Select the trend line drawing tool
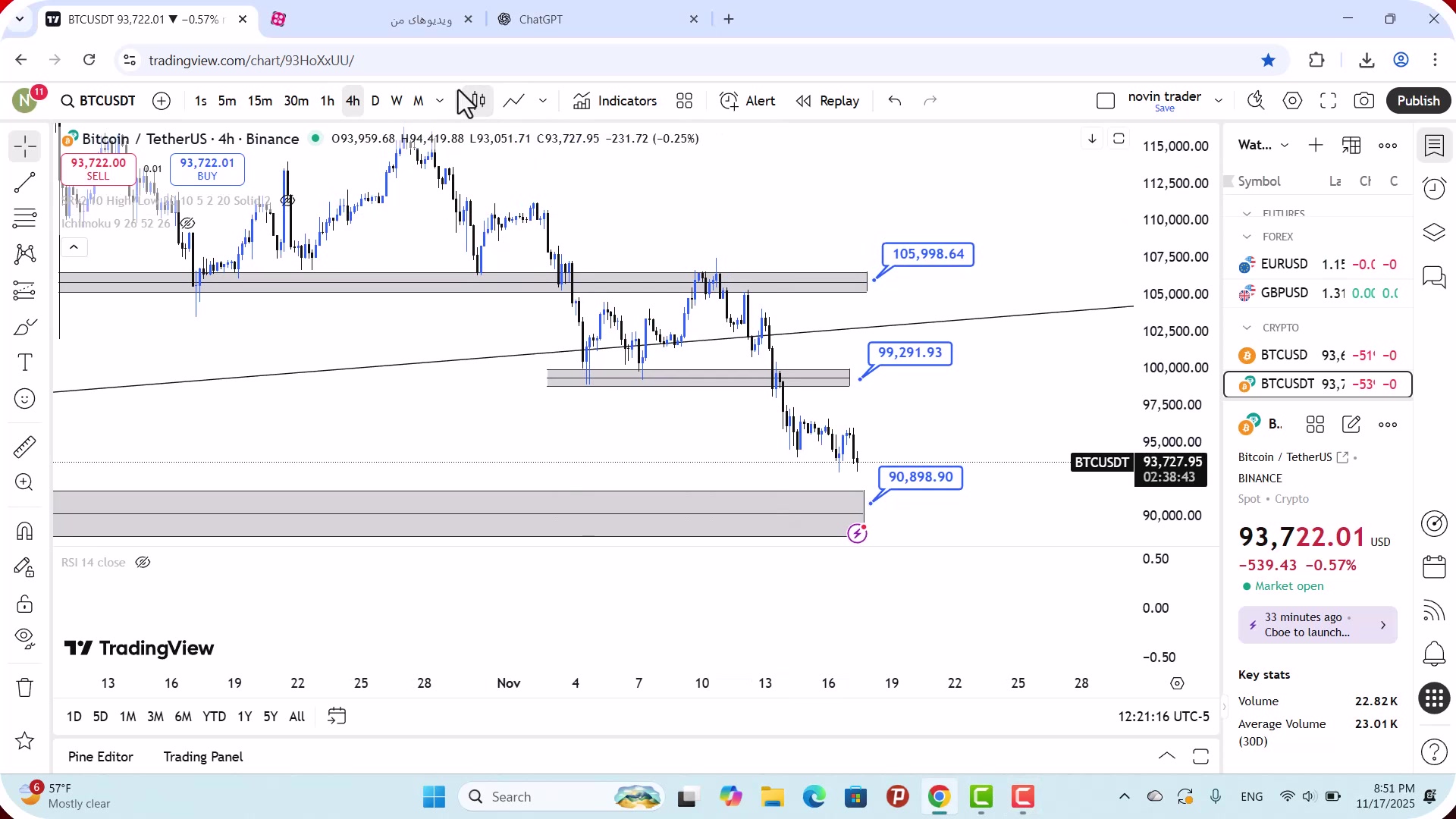The height and width of the screenshot is (819, 1456). pyautogui.click(x=25, y=183)
